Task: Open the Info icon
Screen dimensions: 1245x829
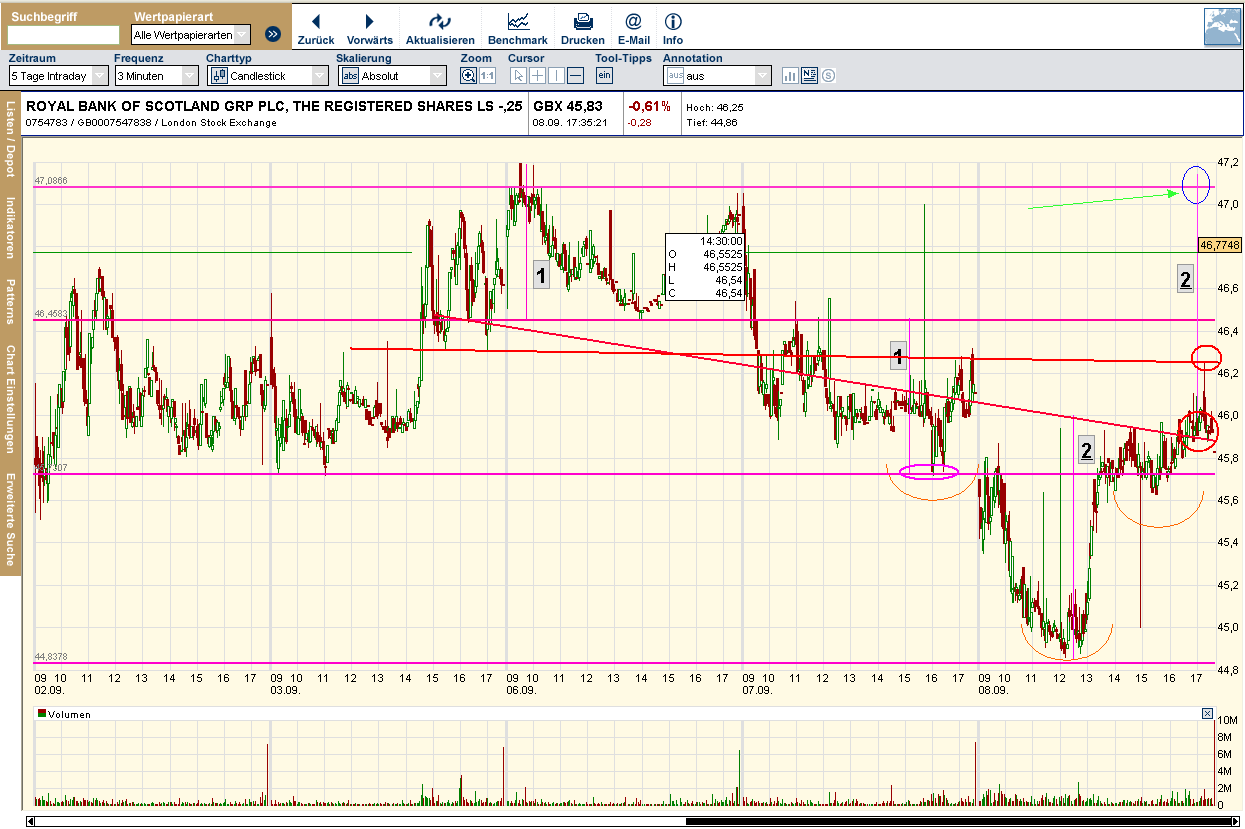Action: 672,26
